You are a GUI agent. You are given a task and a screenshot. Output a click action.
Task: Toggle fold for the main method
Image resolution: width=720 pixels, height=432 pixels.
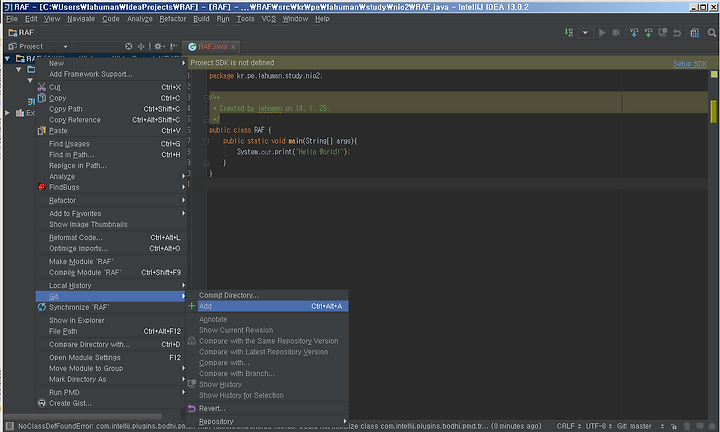(206, 141)
